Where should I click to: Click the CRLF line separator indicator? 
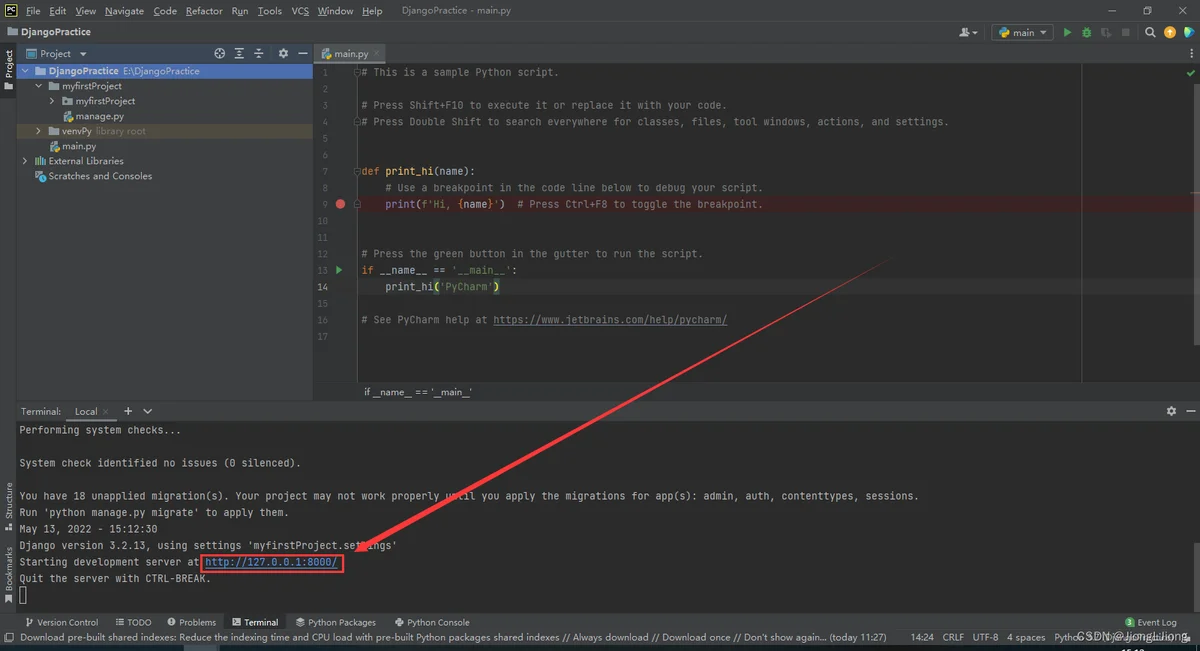point(953,637)
